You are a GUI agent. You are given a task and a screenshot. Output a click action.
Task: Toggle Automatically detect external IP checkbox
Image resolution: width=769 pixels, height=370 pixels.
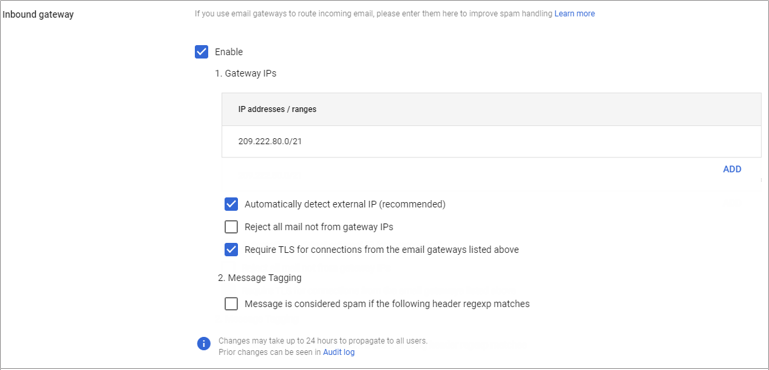(x=231, y=204)
